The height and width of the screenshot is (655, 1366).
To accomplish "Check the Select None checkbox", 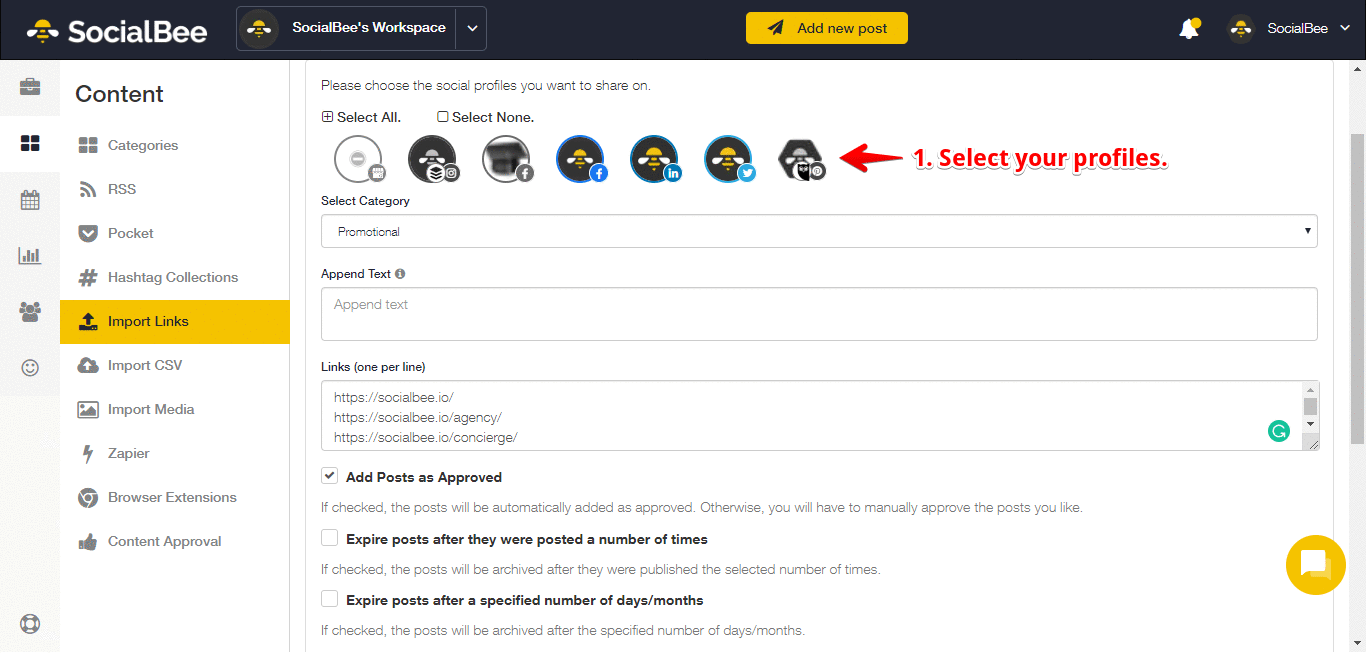I will (443, 117).
